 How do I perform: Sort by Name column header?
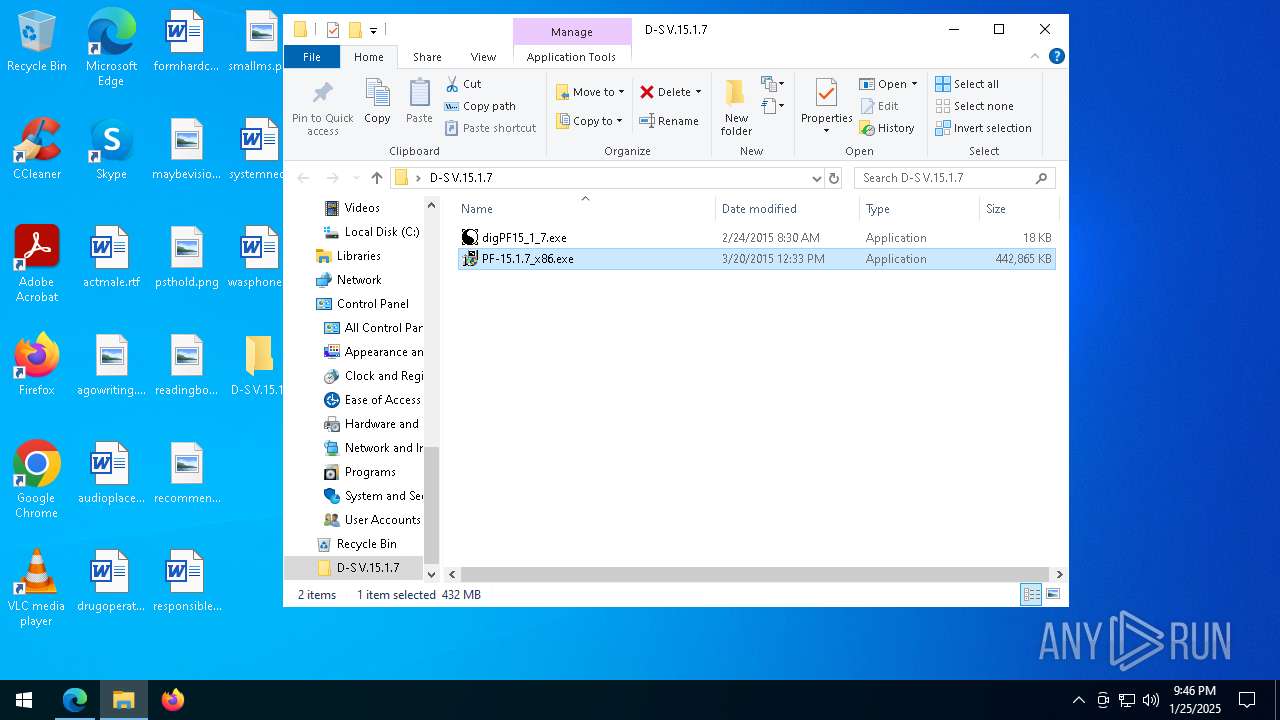pyautogui.click(x=585, y=208)
